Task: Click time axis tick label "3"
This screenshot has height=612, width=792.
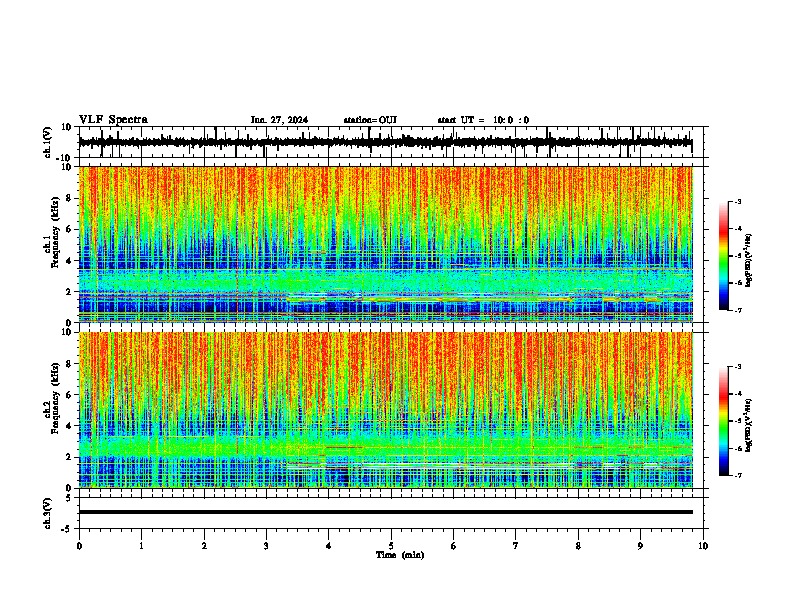Action: tap(266, 546)
